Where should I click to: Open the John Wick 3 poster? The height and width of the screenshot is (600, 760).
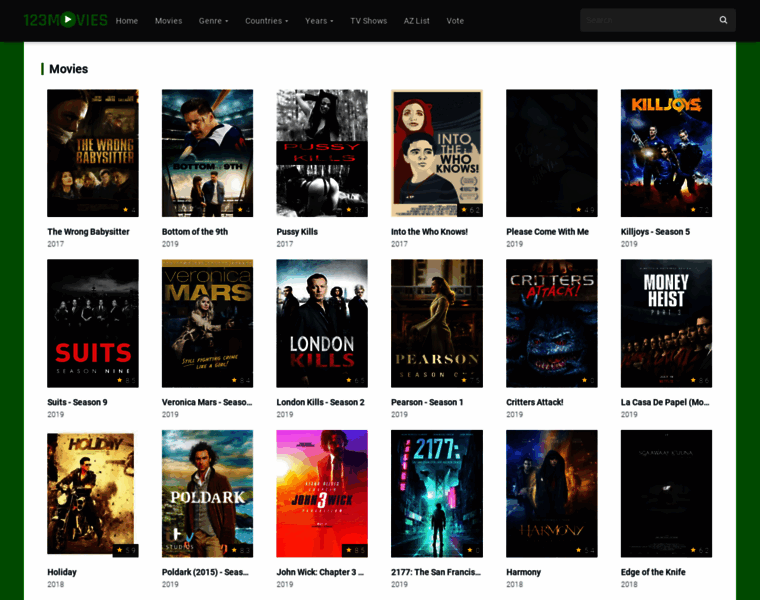click(x=322, y=493)
